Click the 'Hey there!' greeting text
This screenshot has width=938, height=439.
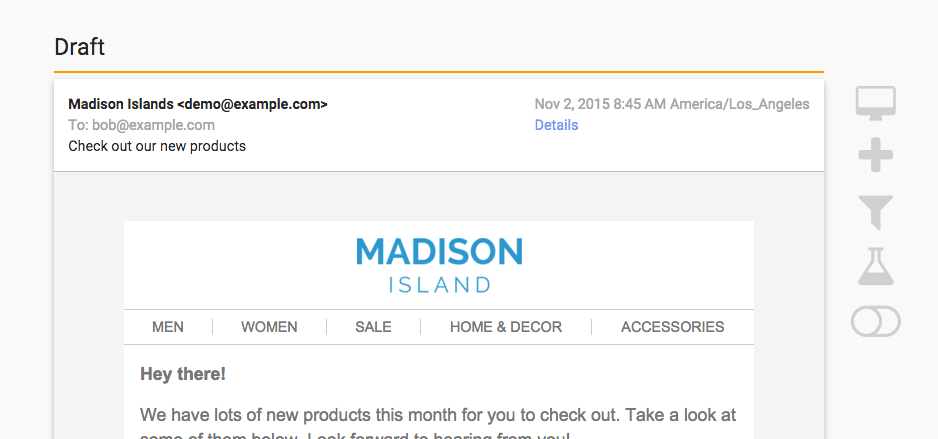(183, 375)
